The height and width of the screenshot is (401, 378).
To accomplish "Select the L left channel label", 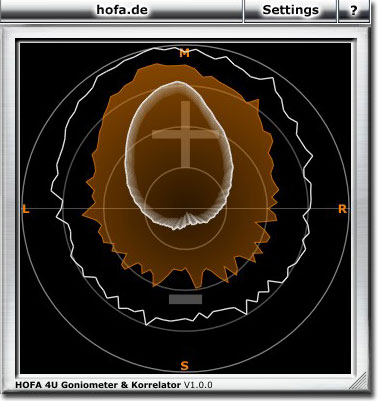I will [x=26, y=210].
